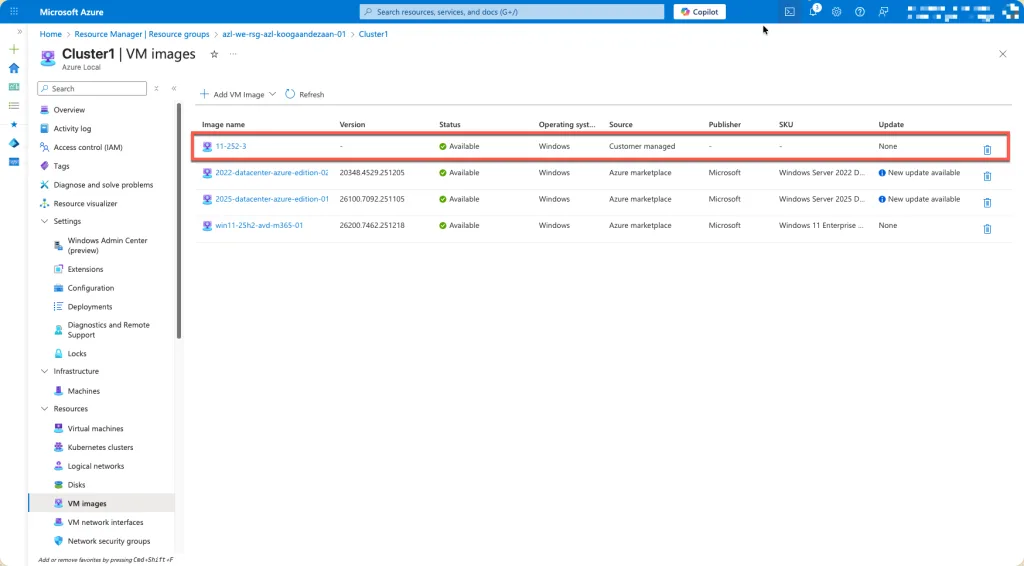Open the 2022-datacenter-azure-edition image link
This screenshot has width=1024, height=566.
271,173
